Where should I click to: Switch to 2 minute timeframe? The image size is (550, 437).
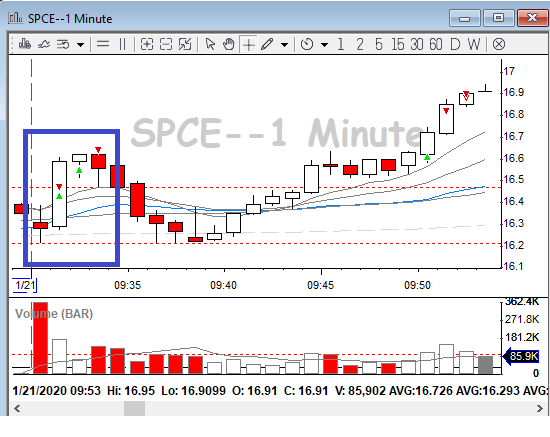[360, 45]
